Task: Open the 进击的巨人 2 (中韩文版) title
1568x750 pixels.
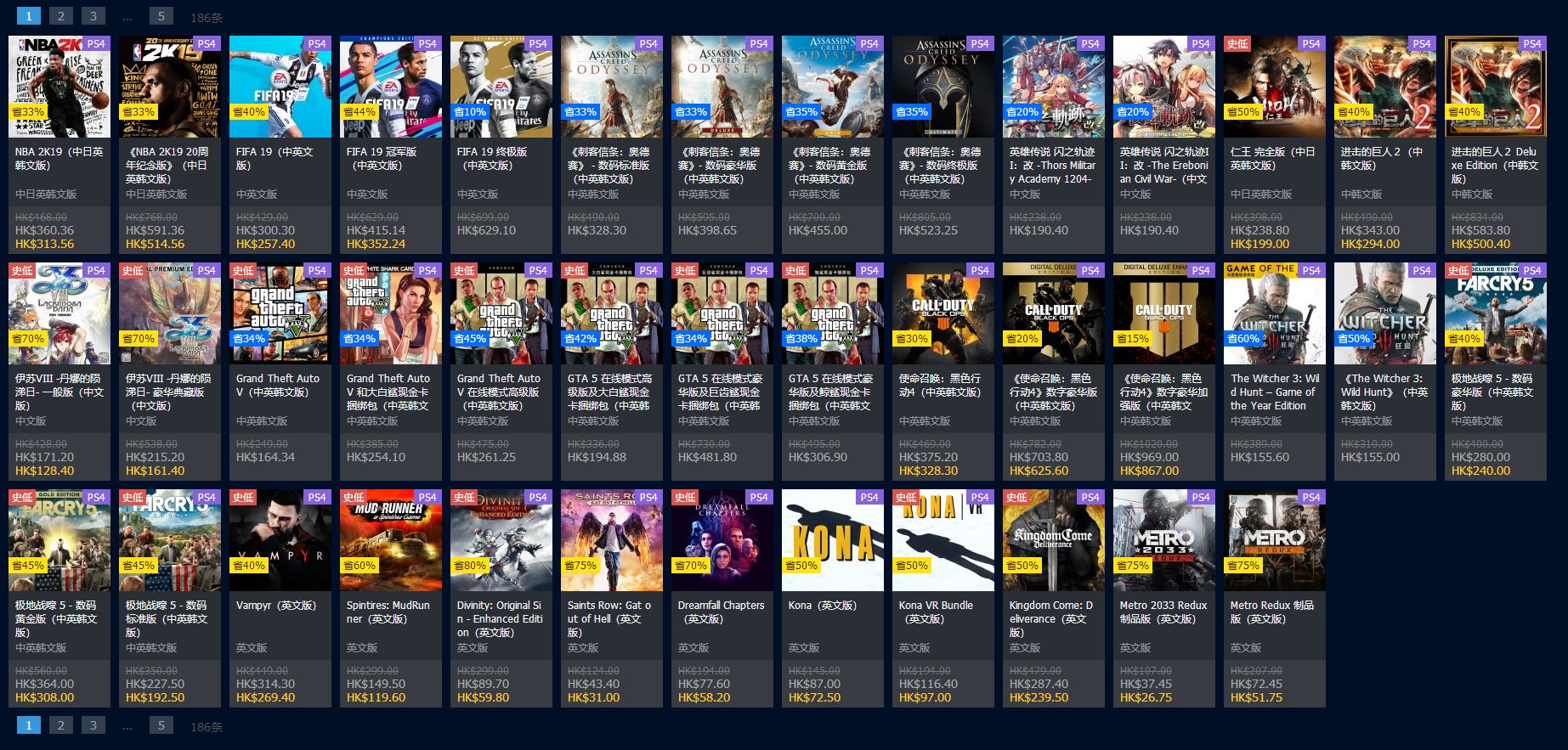Action: coord(1382,158)
